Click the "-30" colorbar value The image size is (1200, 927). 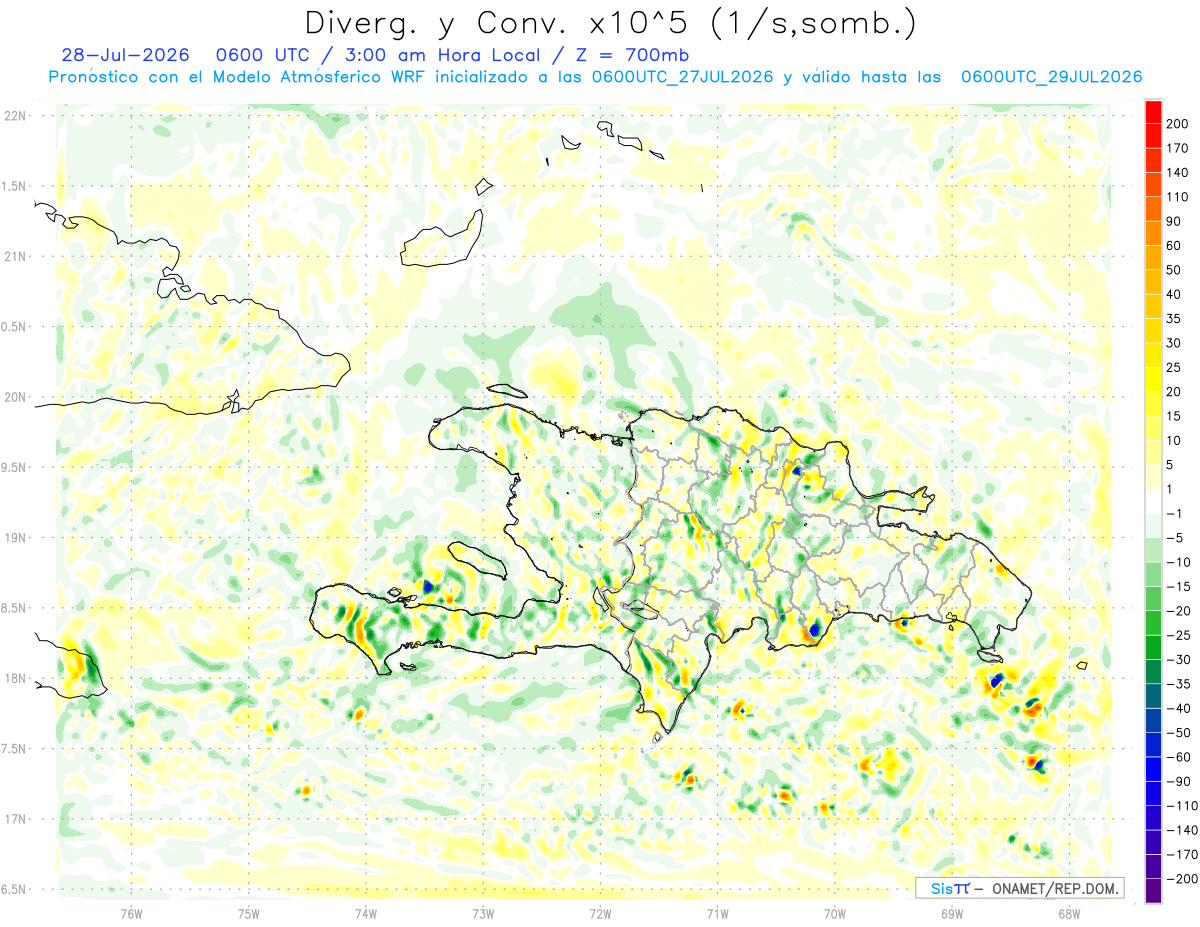1177,661
